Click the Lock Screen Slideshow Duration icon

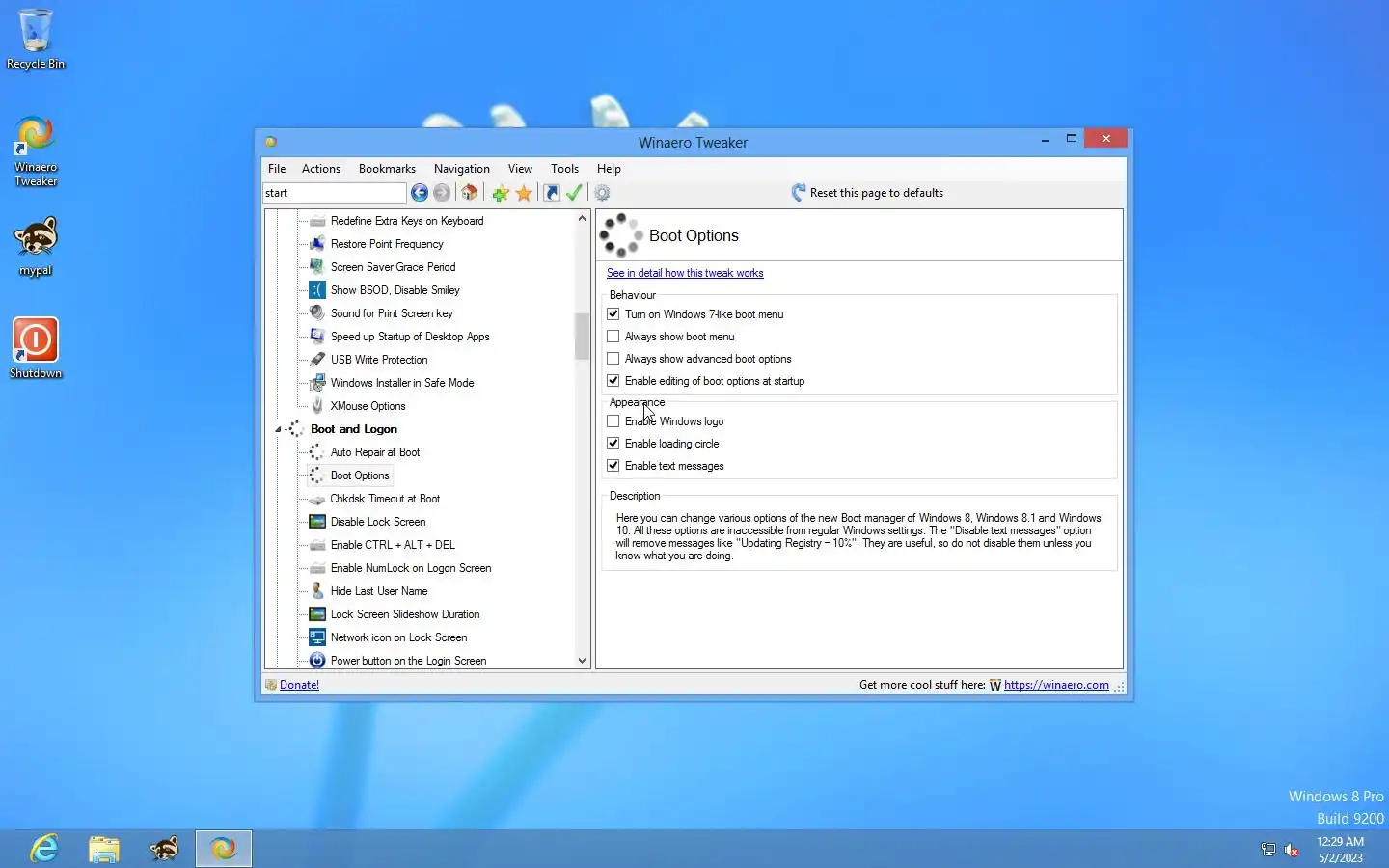point(317,614)
